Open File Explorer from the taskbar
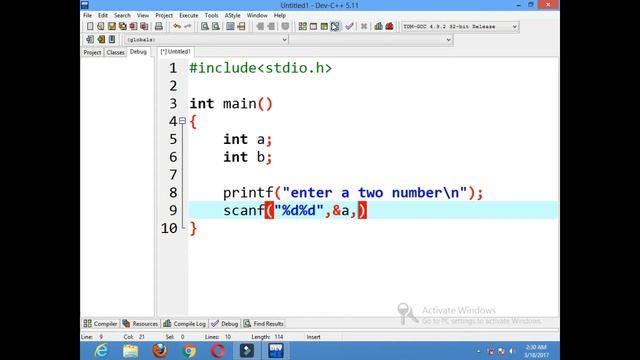This screenshot has width=640, height=360. point(130,351)
